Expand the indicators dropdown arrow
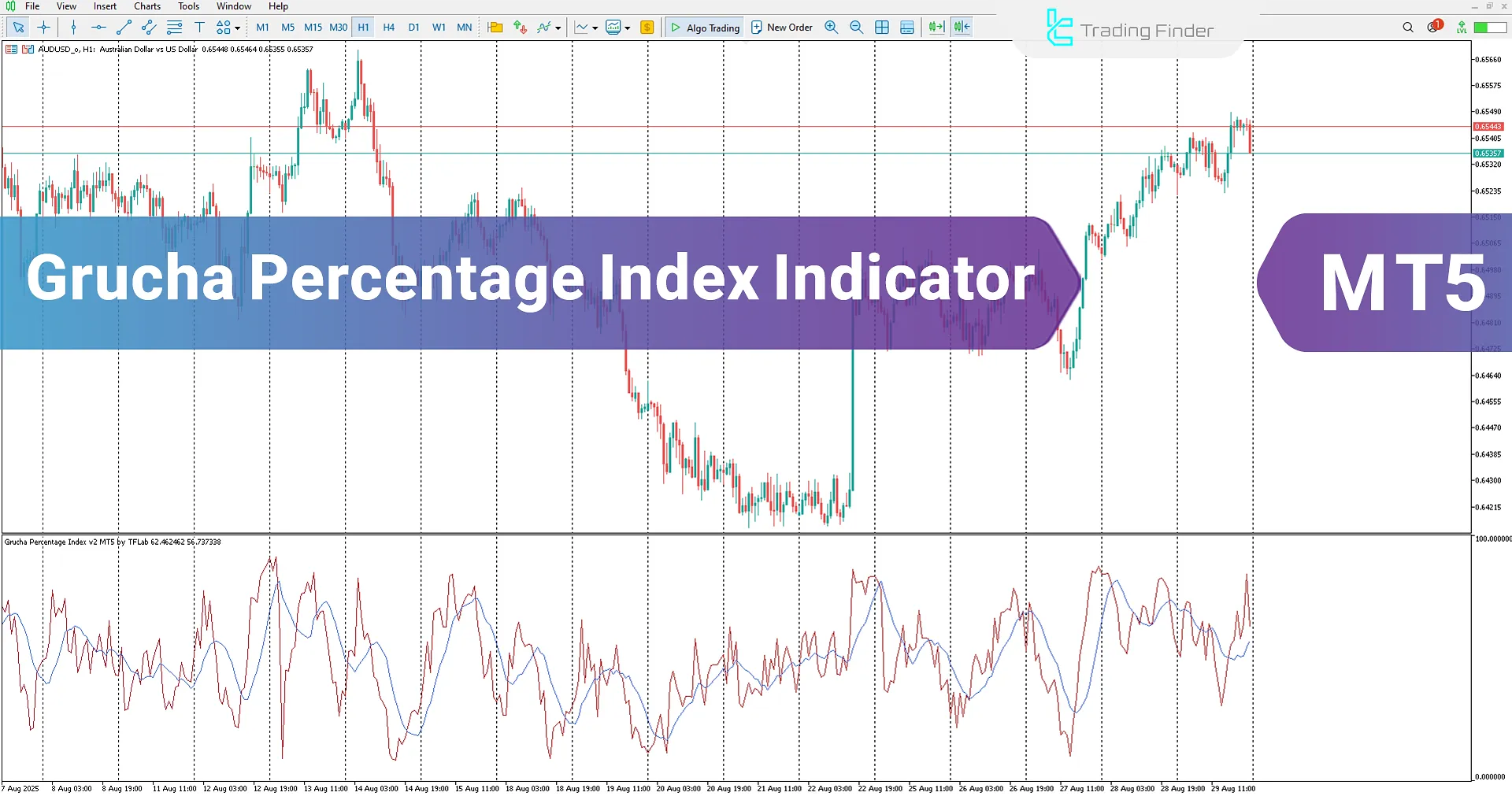Image resolution: width=1512 pixels, height=796 pixels. coord(558,28)
